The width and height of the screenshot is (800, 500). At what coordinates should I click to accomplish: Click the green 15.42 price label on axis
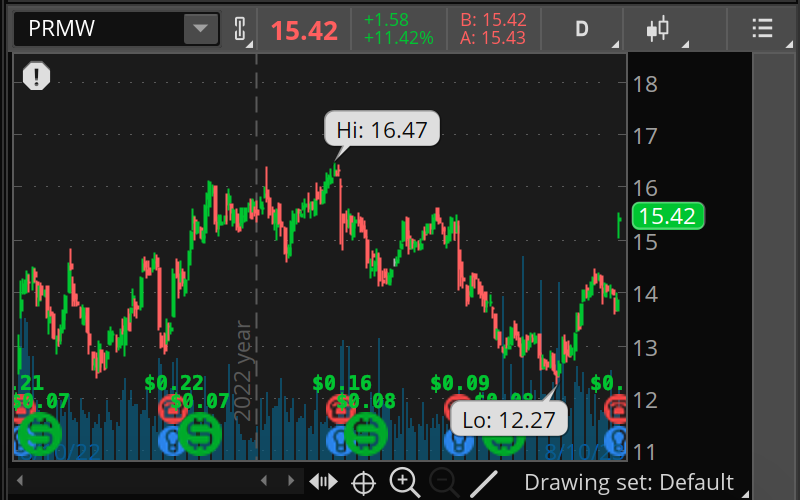[x=668, y=216]
